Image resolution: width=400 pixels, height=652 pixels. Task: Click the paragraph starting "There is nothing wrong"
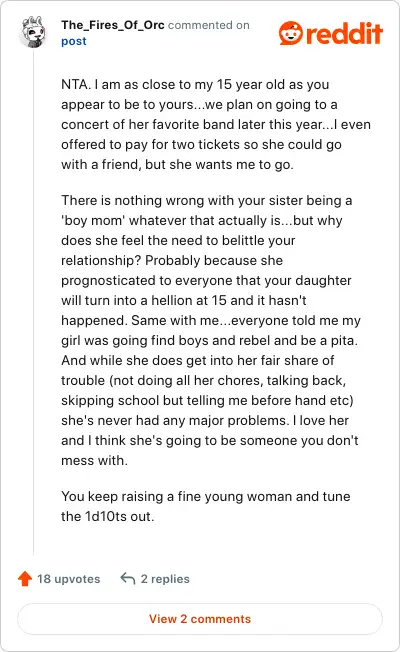(x=211, y=331)
